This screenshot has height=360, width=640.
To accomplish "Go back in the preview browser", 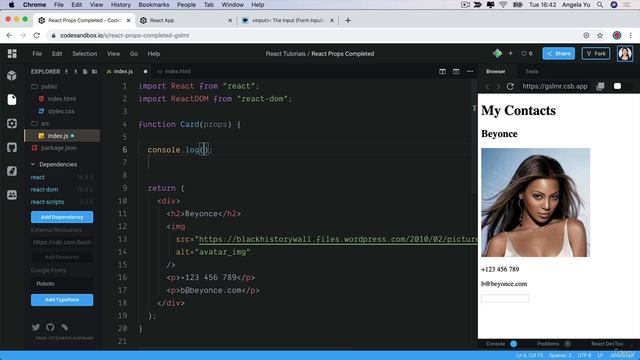I will pyautogui.click(x=487, y=86).
